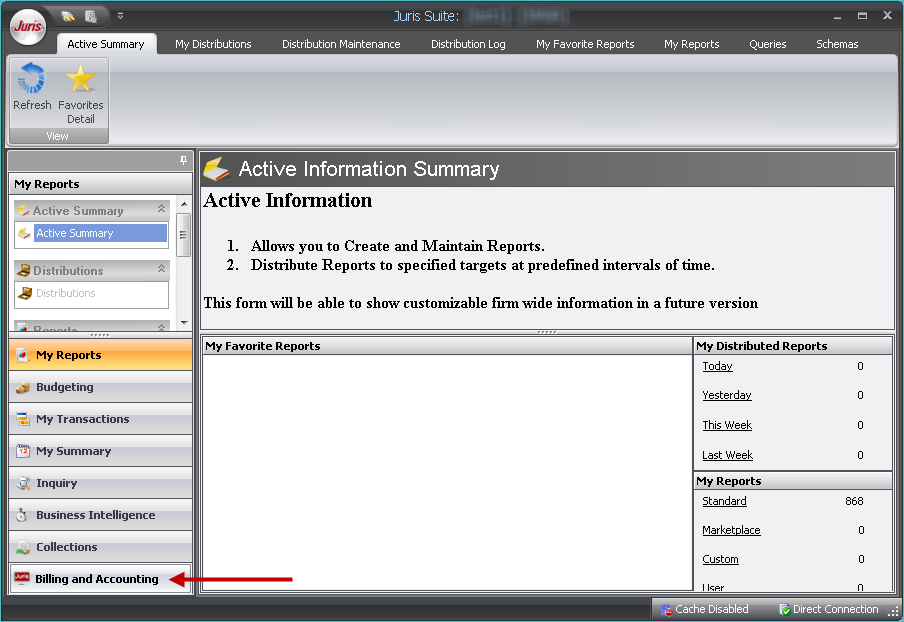Click the Direct Connection status indicator

click(785, 609)
